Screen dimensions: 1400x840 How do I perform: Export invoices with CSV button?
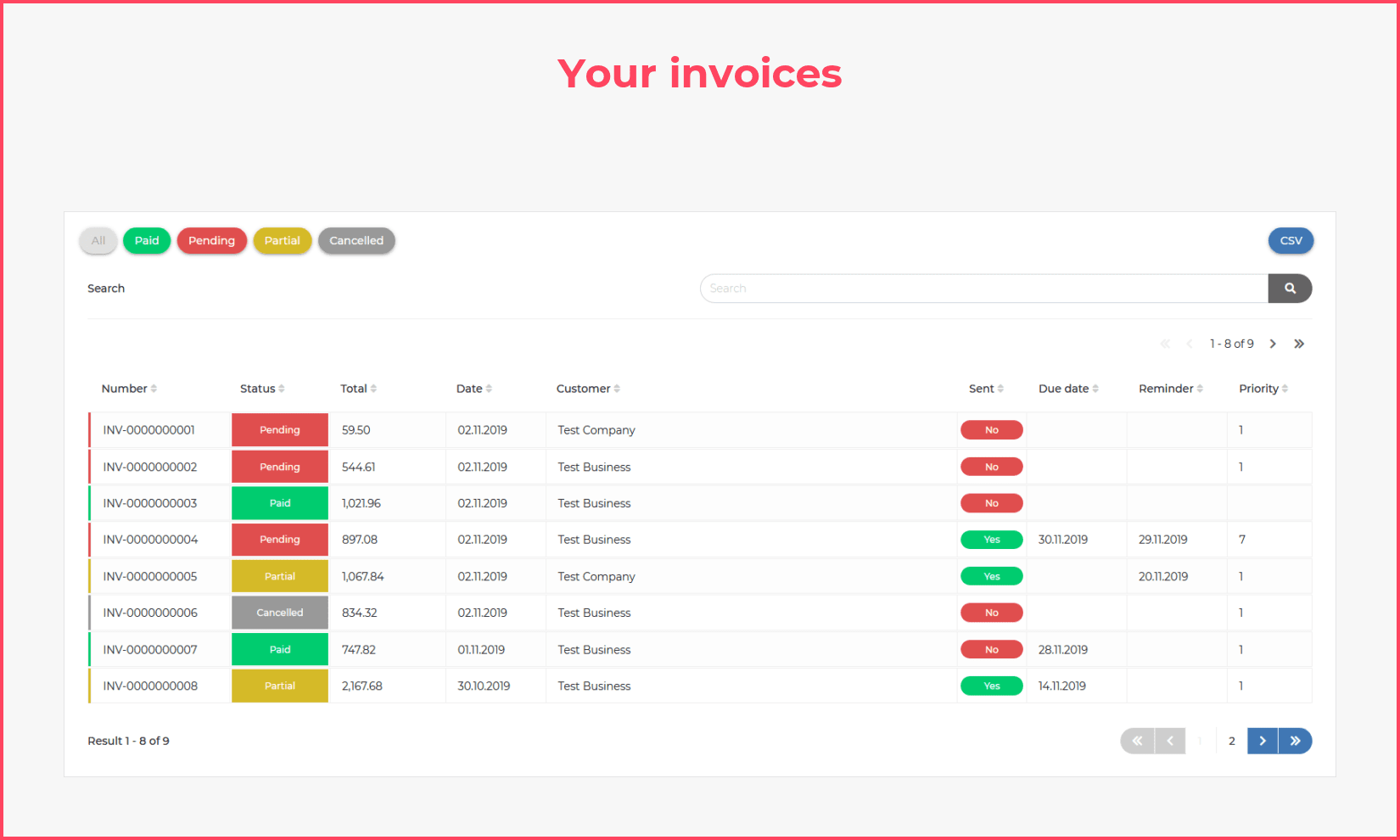point(1291,241)
